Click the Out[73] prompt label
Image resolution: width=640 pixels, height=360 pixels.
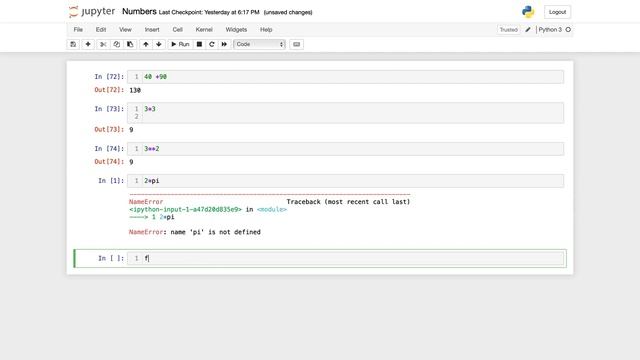coord(109,129)
